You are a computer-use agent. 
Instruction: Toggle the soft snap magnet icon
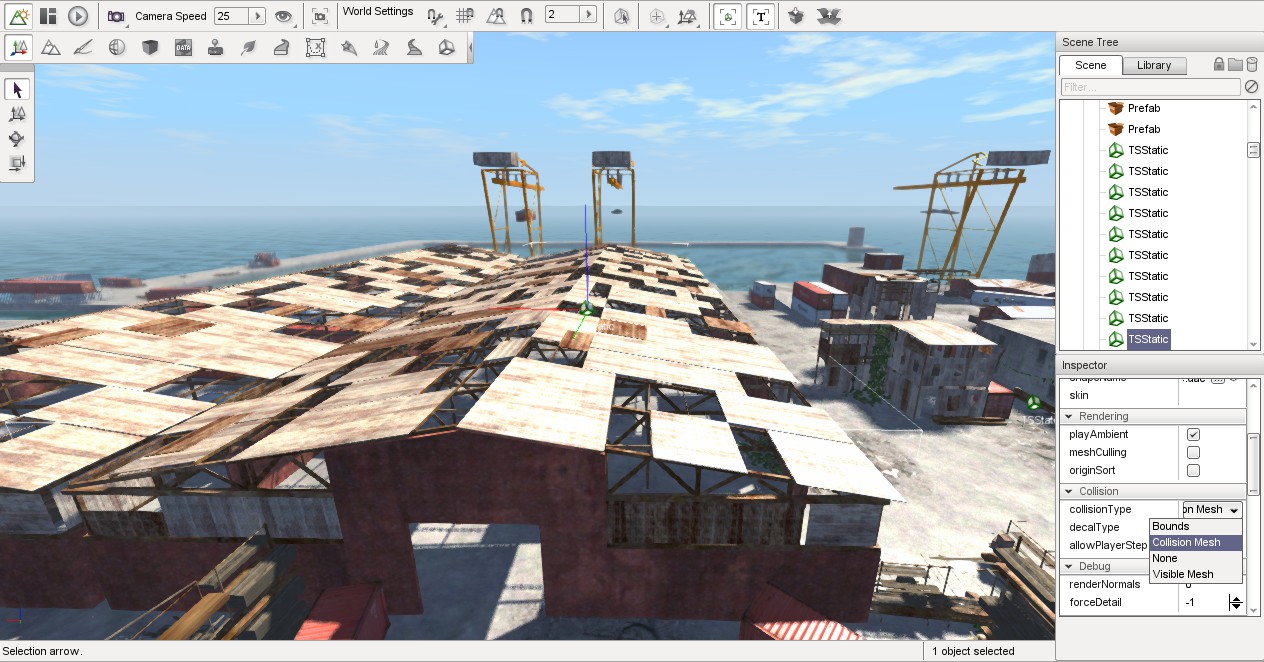(526, 16)
